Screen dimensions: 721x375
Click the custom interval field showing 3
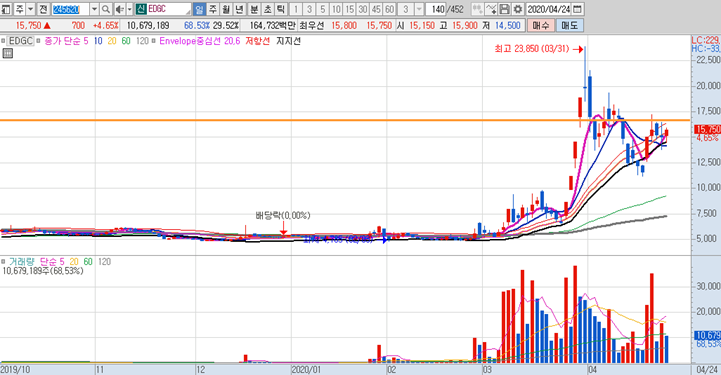click(x=406, y=9)
